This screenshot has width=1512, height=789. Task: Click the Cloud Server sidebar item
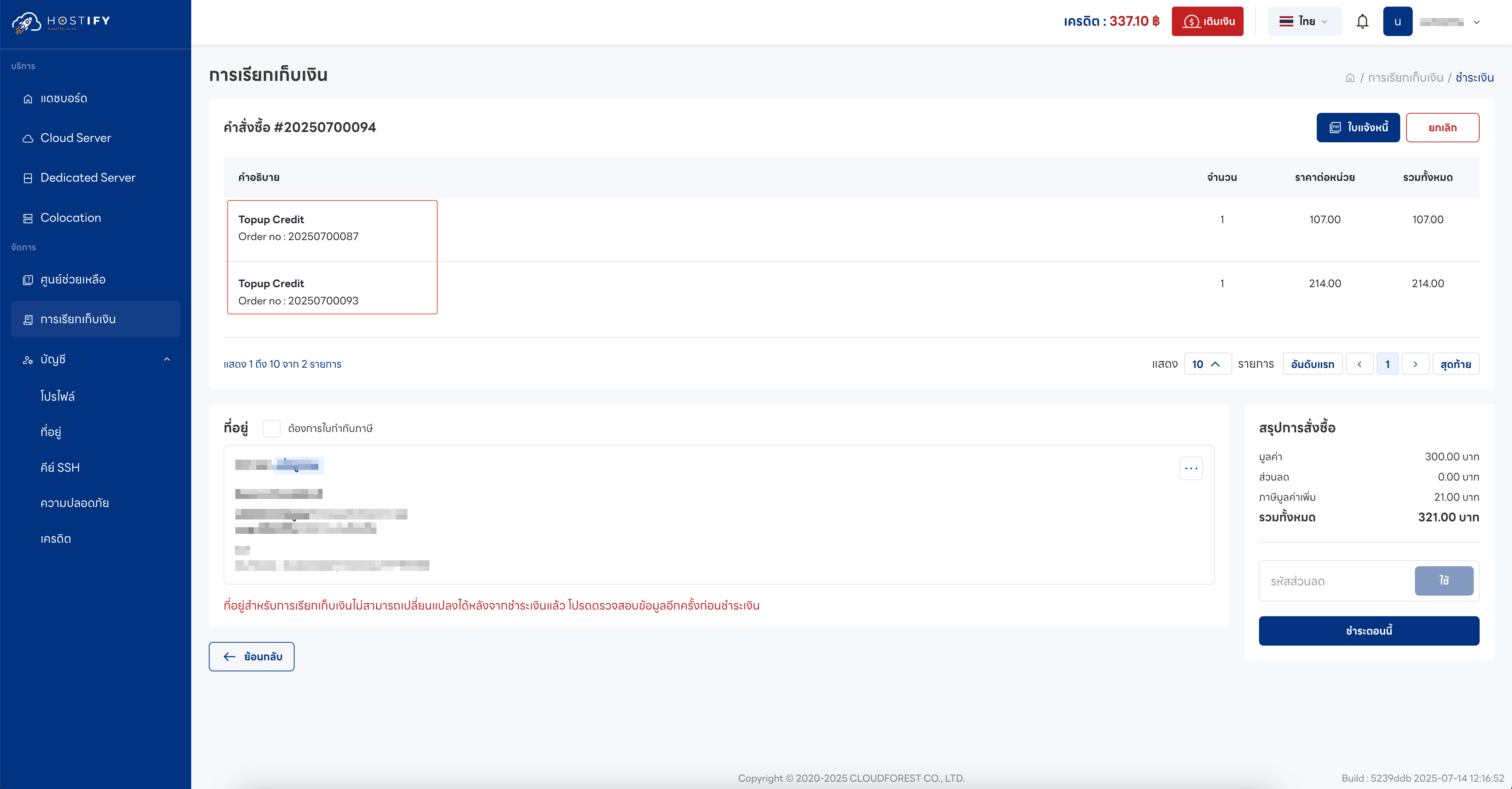(x=75, y=138)
